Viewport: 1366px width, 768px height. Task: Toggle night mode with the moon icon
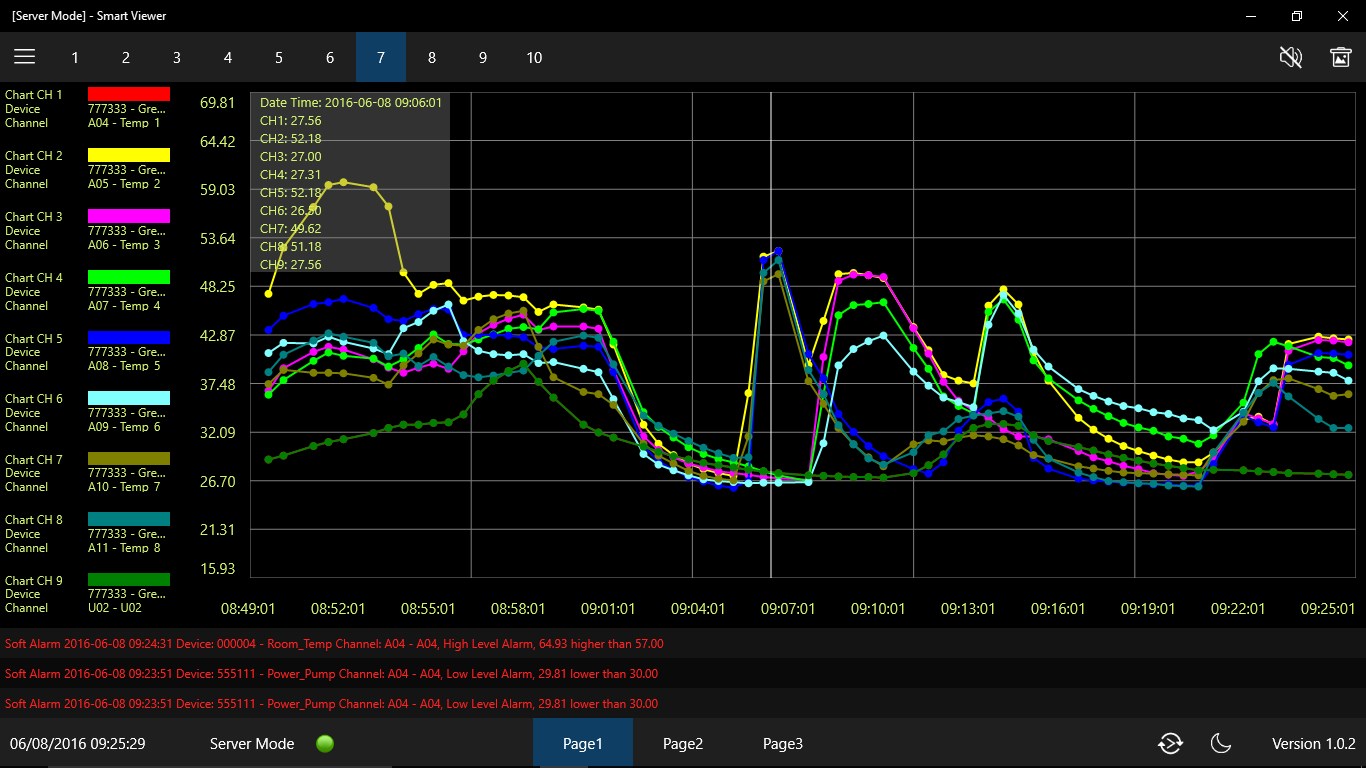point(1220,743)
